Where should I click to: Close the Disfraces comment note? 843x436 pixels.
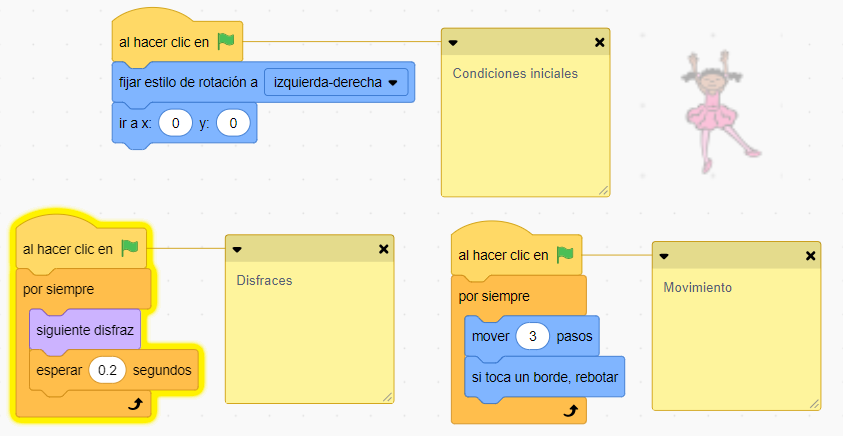[x=383, y=249]
